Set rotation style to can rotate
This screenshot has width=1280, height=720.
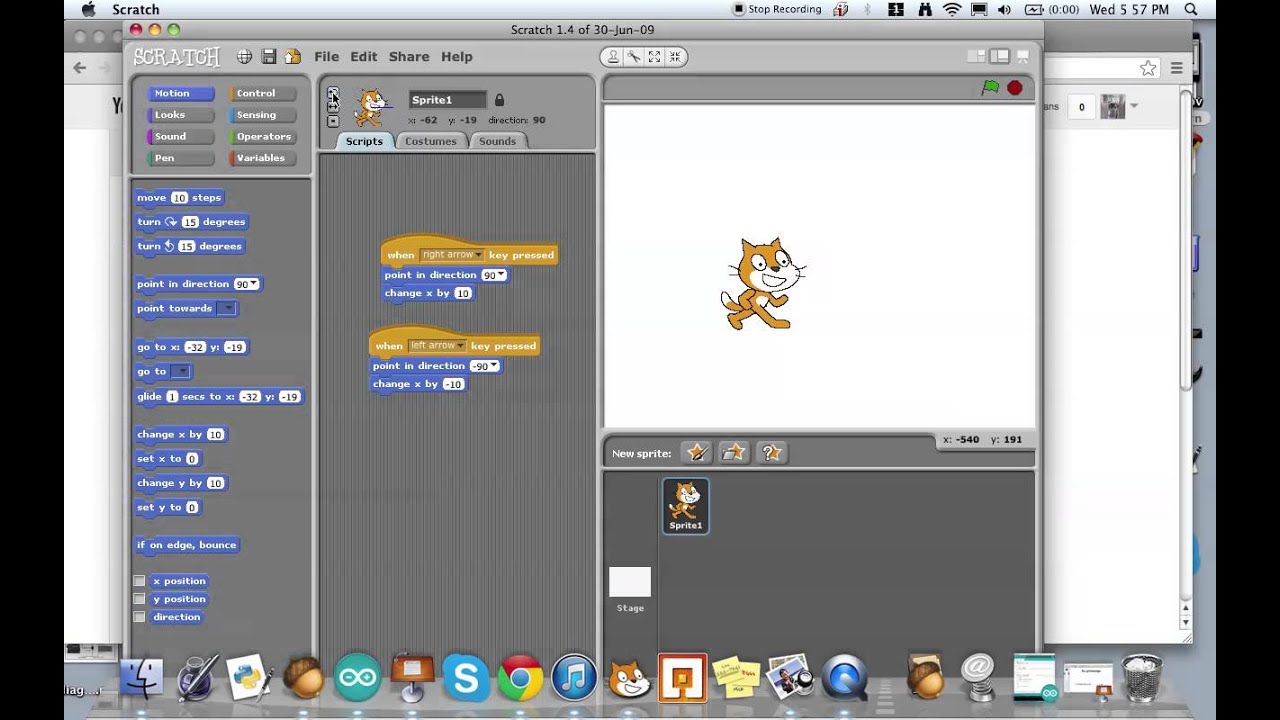[333, 93]
